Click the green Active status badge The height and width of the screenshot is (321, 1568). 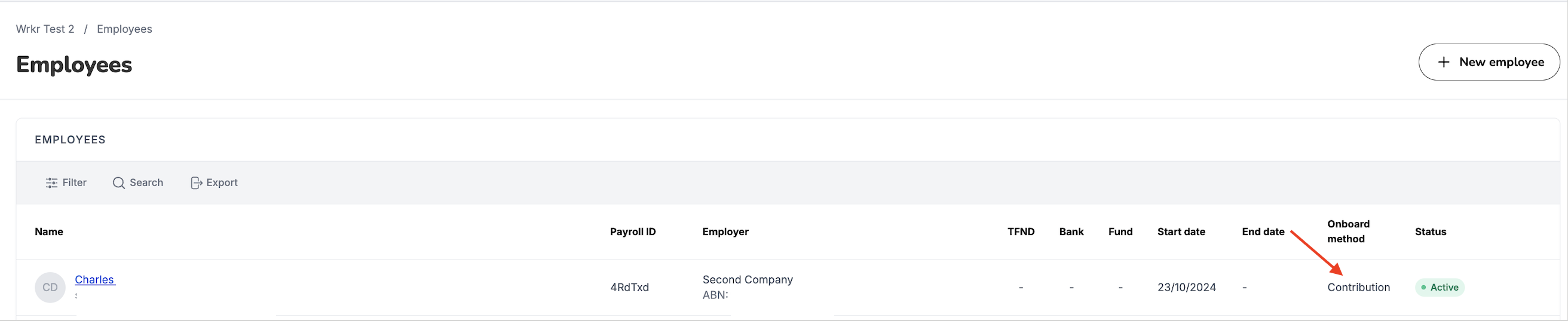[1439, 288]
